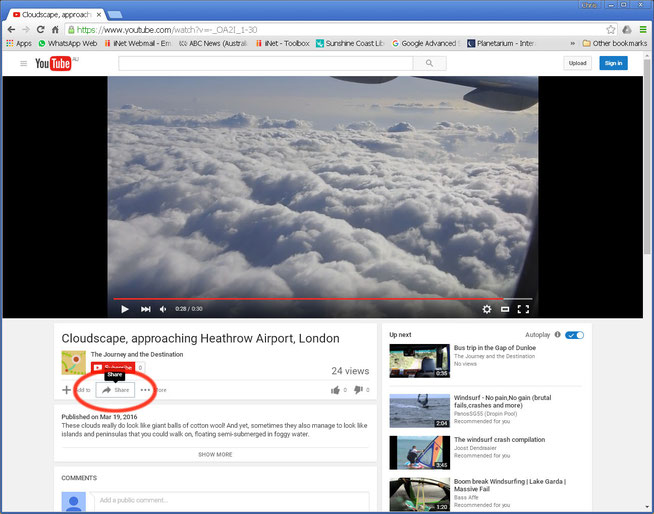Open Boom break Windsurfing Lake Garda title

pos(510,485)
